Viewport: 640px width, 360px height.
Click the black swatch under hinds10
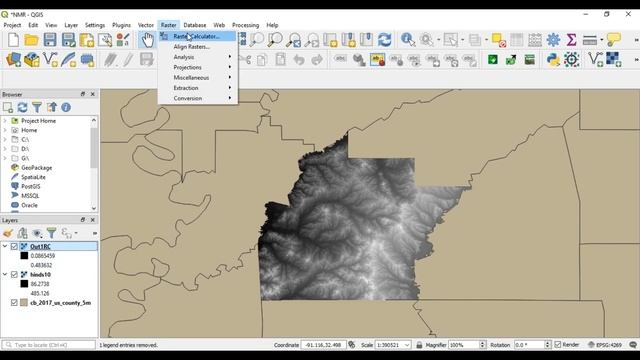24,284
